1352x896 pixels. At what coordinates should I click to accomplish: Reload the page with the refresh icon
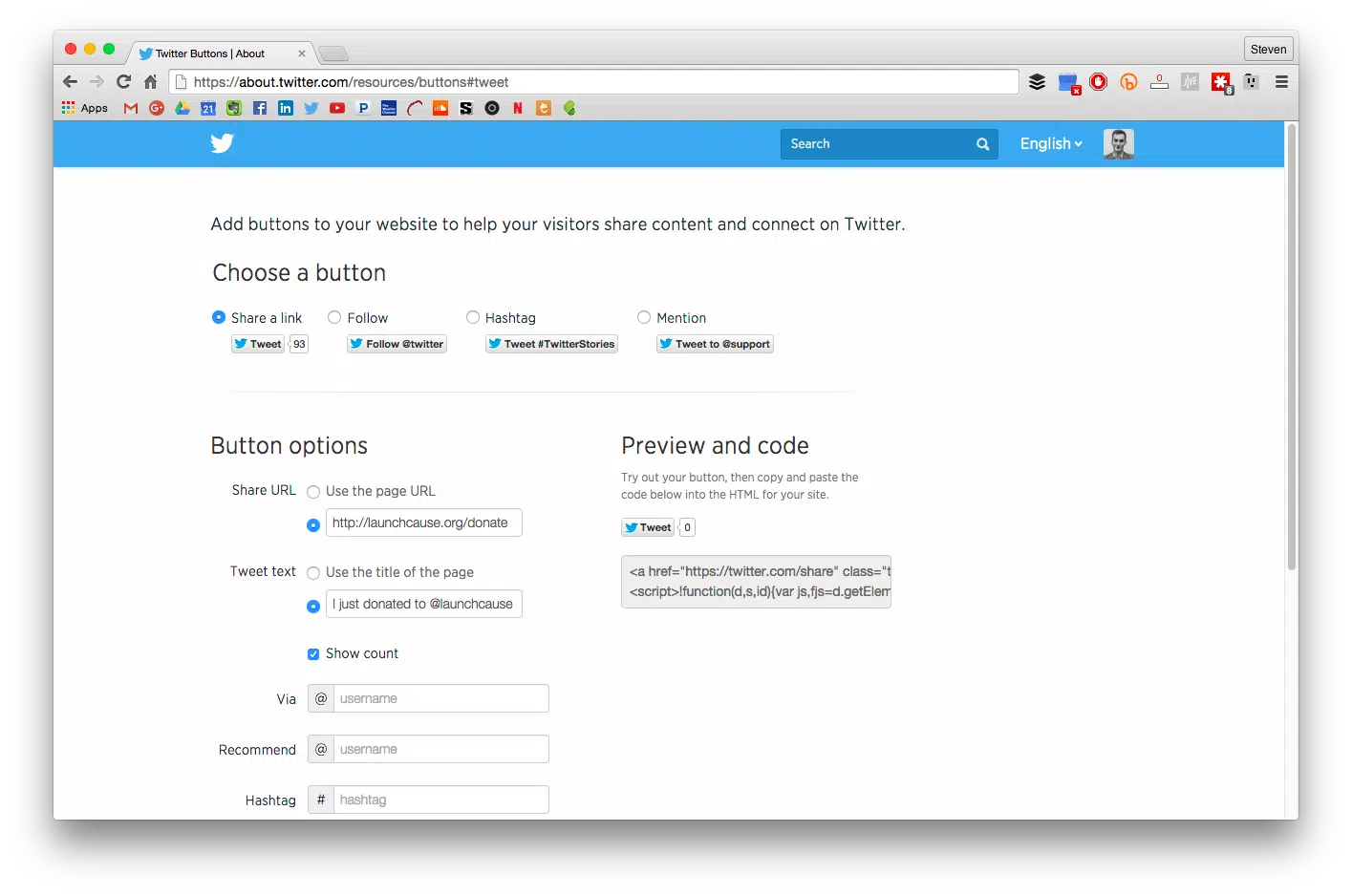[x=123, y=82]
